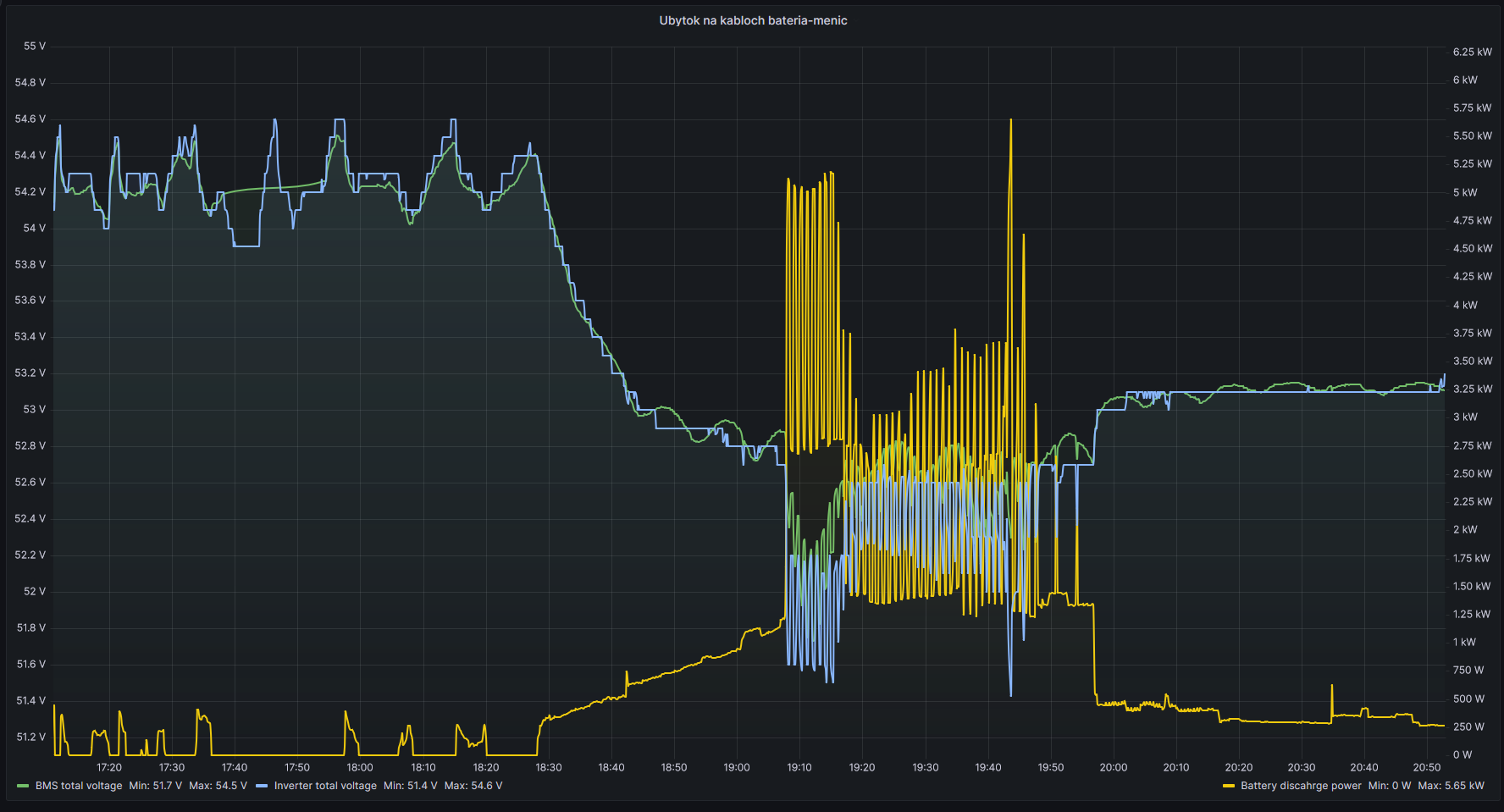Image resolution: width=1504 pixels, height=812 pixels.
Task: Click the 18:30 label on the time axis
Action: (x=548, y=767)
